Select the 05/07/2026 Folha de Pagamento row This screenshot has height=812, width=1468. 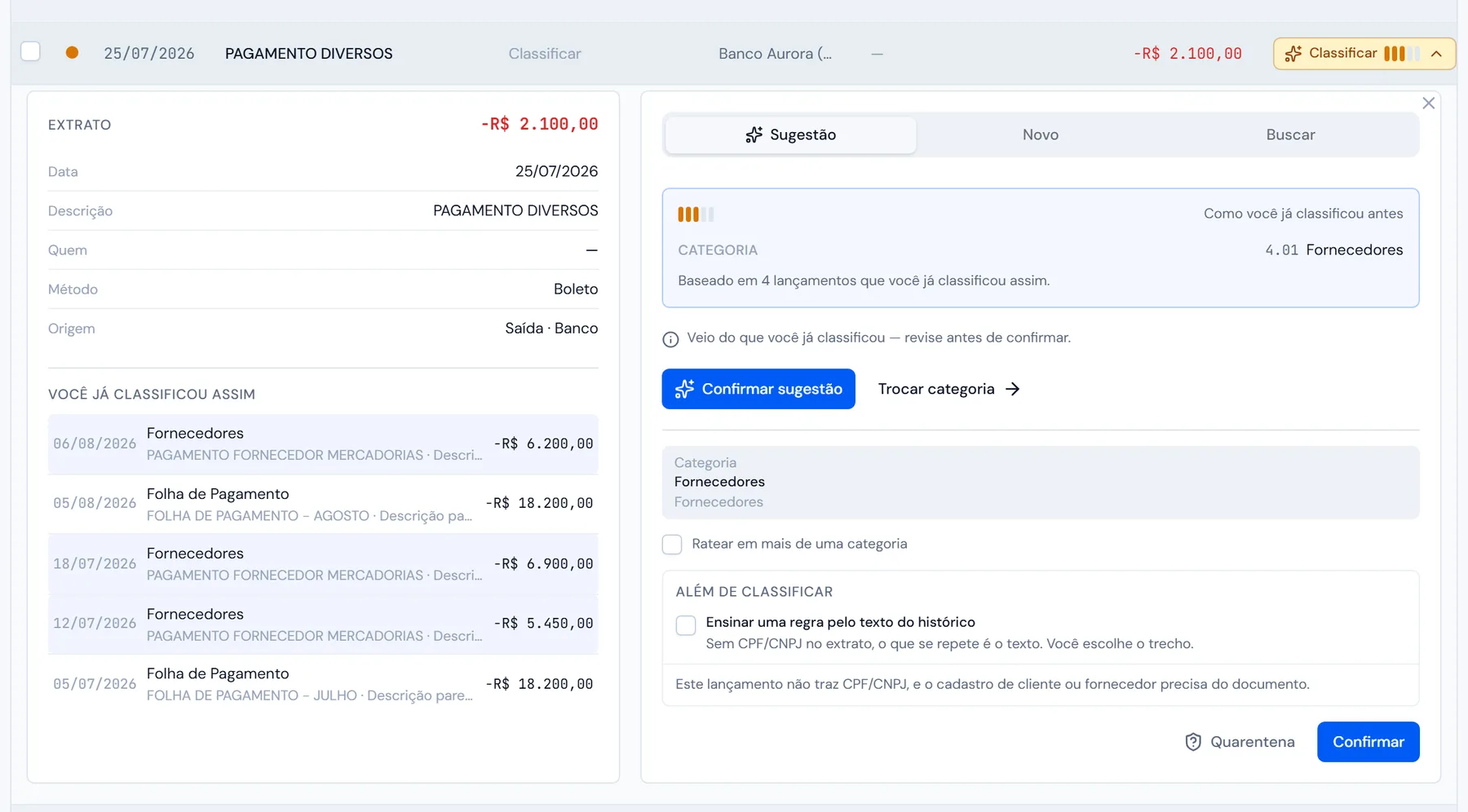[323, 684]
